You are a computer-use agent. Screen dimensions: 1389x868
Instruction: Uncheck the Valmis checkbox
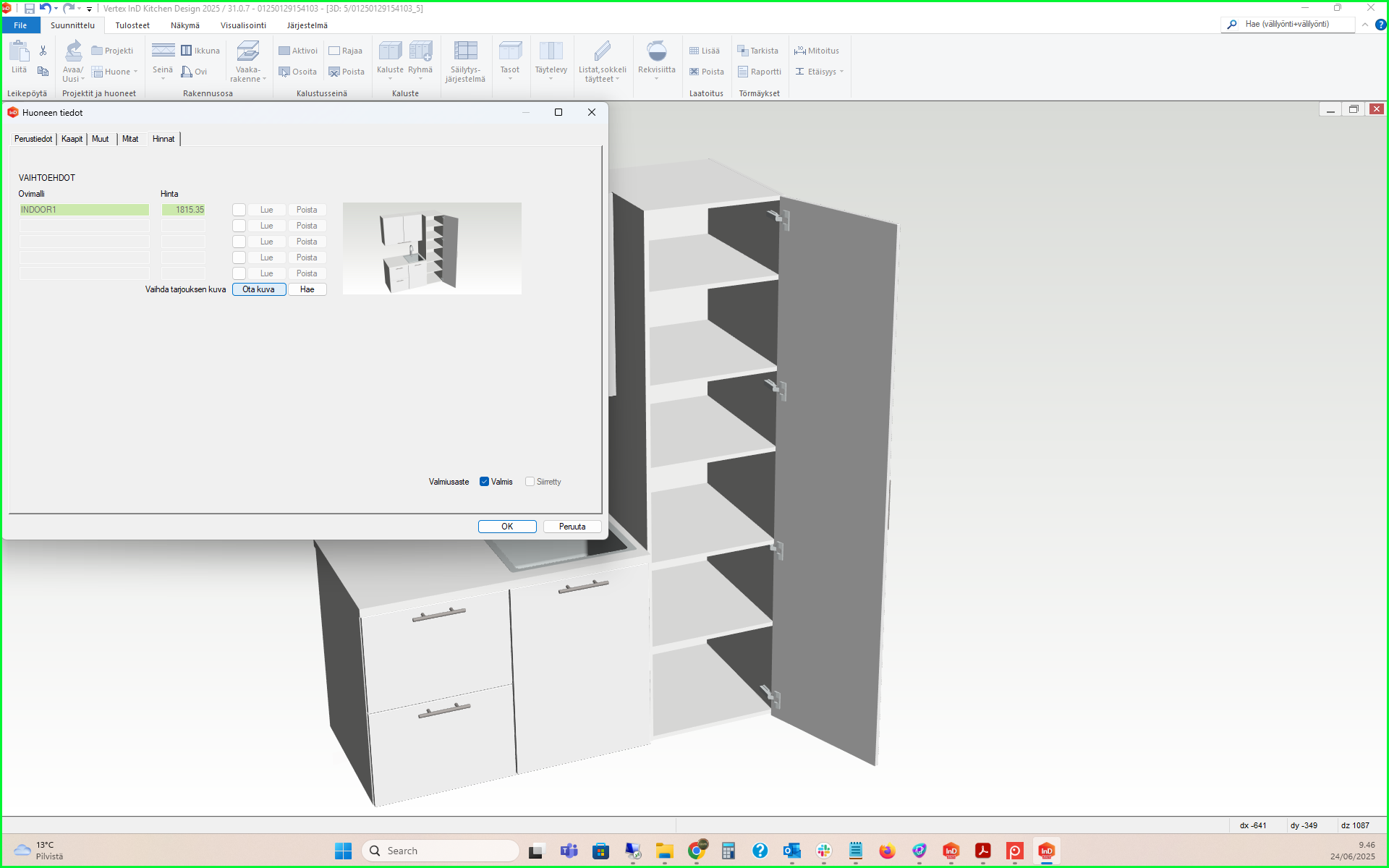click(x=484, y=482)
